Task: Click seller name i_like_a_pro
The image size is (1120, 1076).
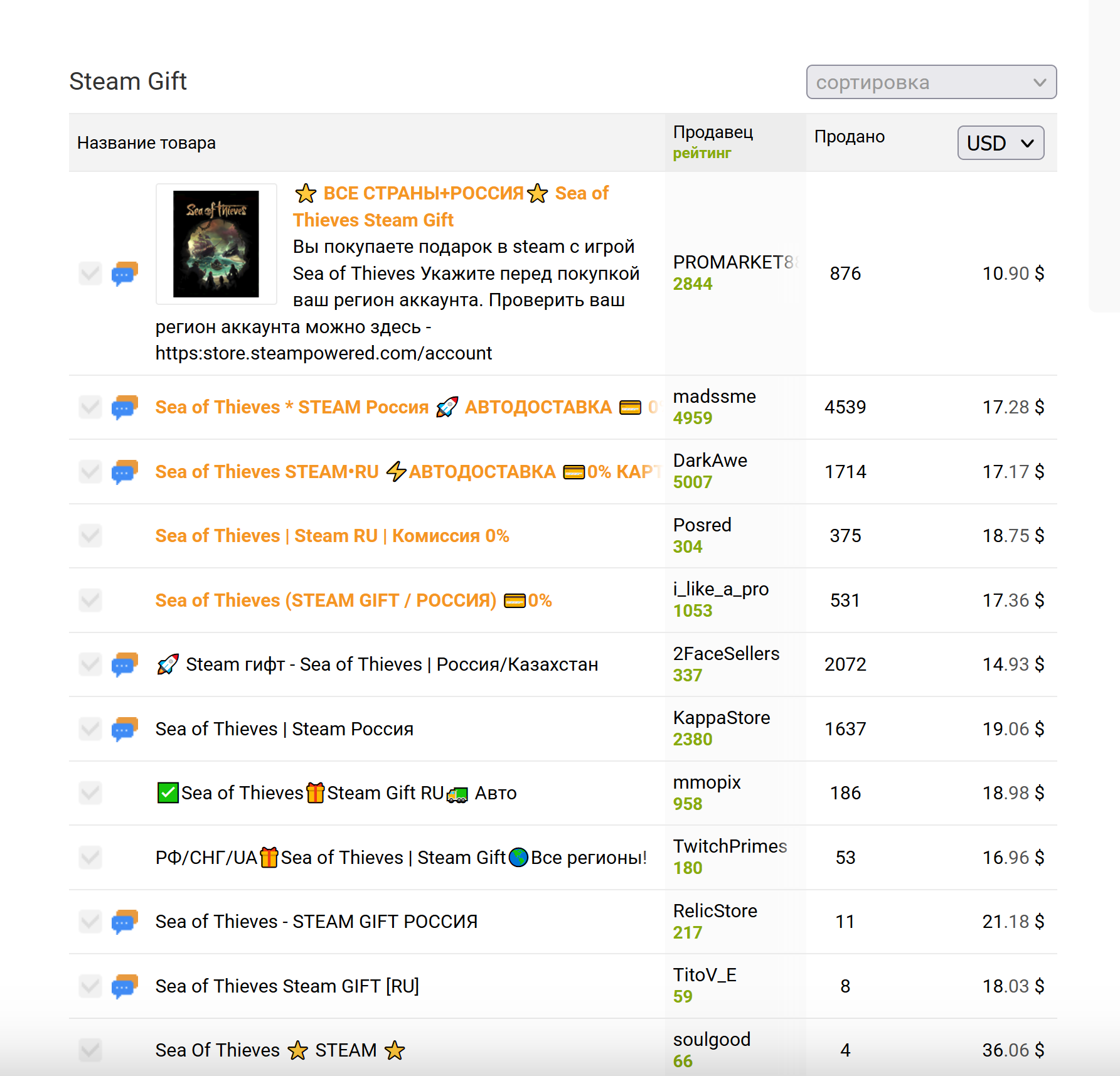Action: pos(721,589)
